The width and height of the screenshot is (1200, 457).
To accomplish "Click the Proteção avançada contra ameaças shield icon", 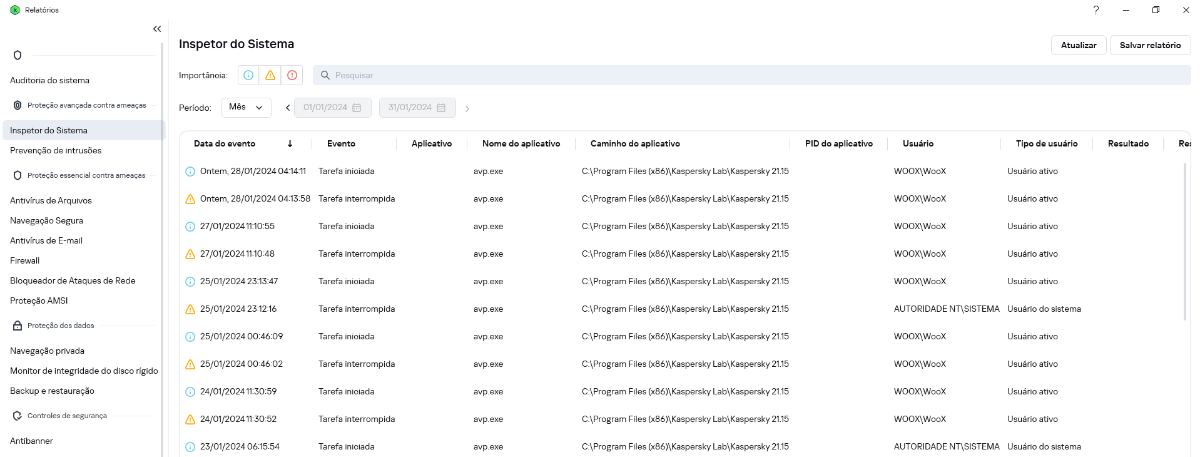I will (x=17, y=105).
